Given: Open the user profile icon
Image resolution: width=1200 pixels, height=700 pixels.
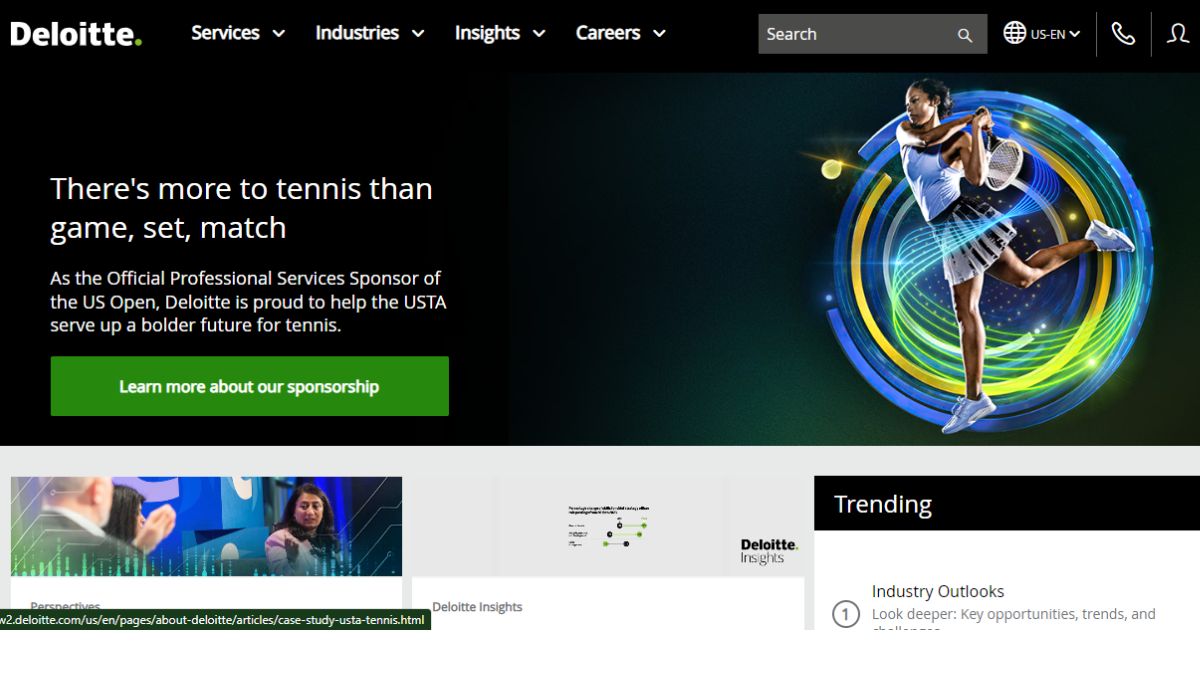Looking at the screenshot, I should click(x=1178, y=33).
